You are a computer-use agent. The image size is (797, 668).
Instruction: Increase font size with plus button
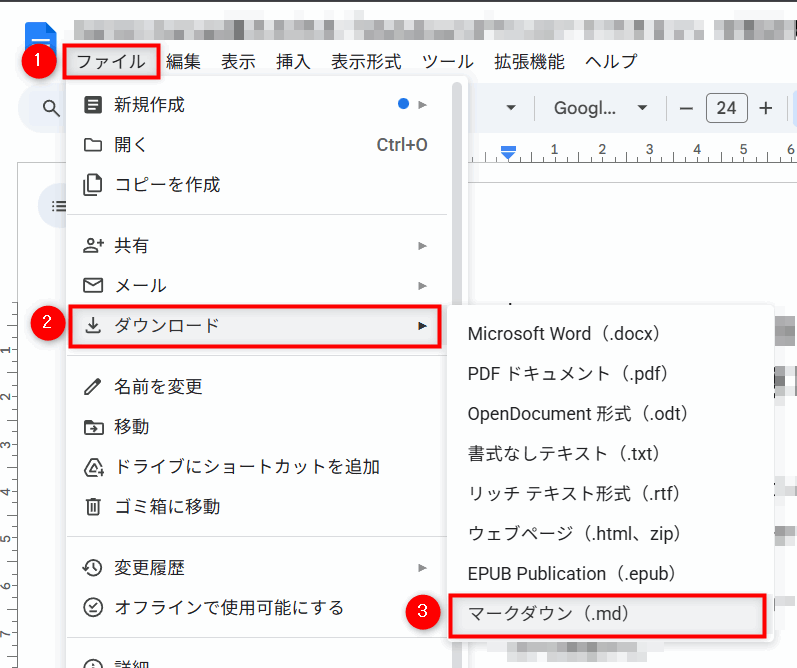pos(766,108)
